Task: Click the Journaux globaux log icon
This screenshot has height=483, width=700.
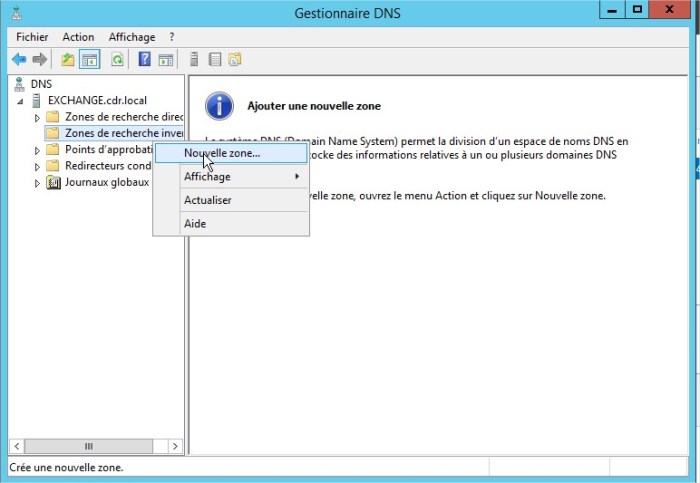Action: coord(53,182)
